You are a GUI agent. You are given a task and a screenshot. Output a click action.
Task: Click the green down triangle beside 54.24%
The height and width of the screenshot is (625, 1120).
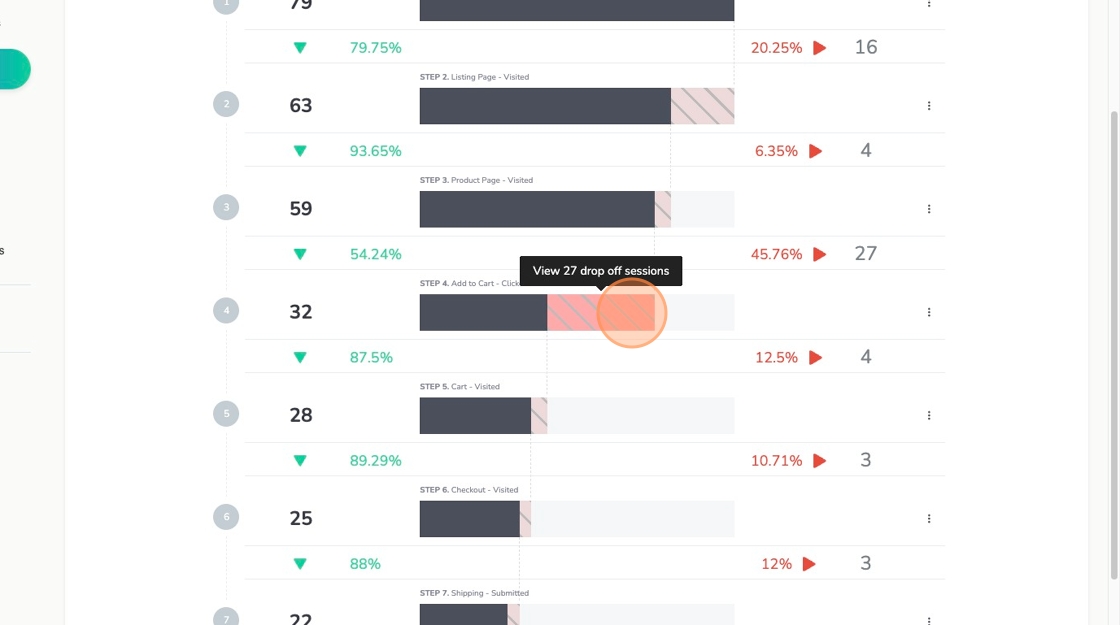pyautogui.click(x=299, y=254)
